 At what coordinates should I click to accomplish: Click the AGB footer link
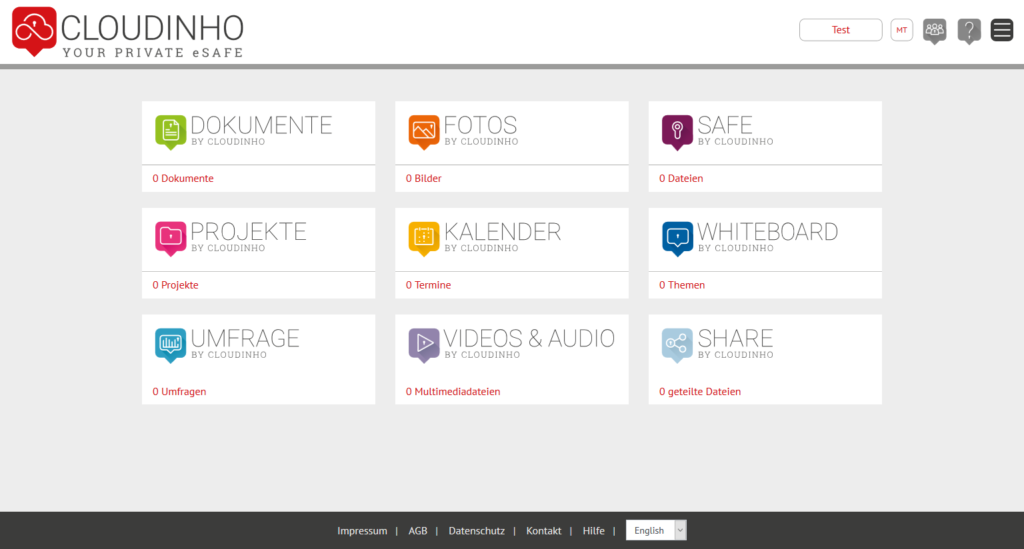[417, 531]
